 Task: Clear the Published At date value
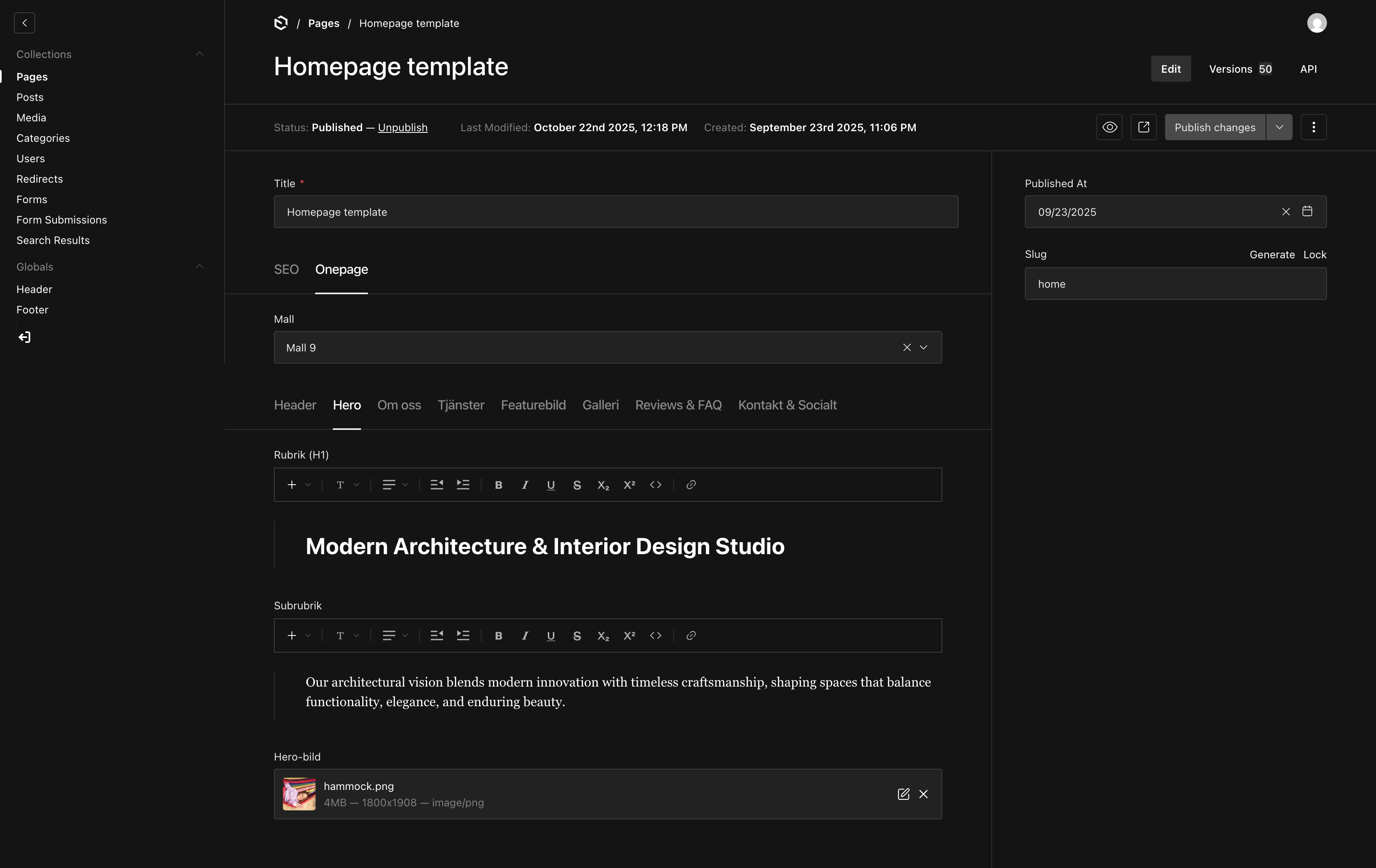click(1286, 211)
